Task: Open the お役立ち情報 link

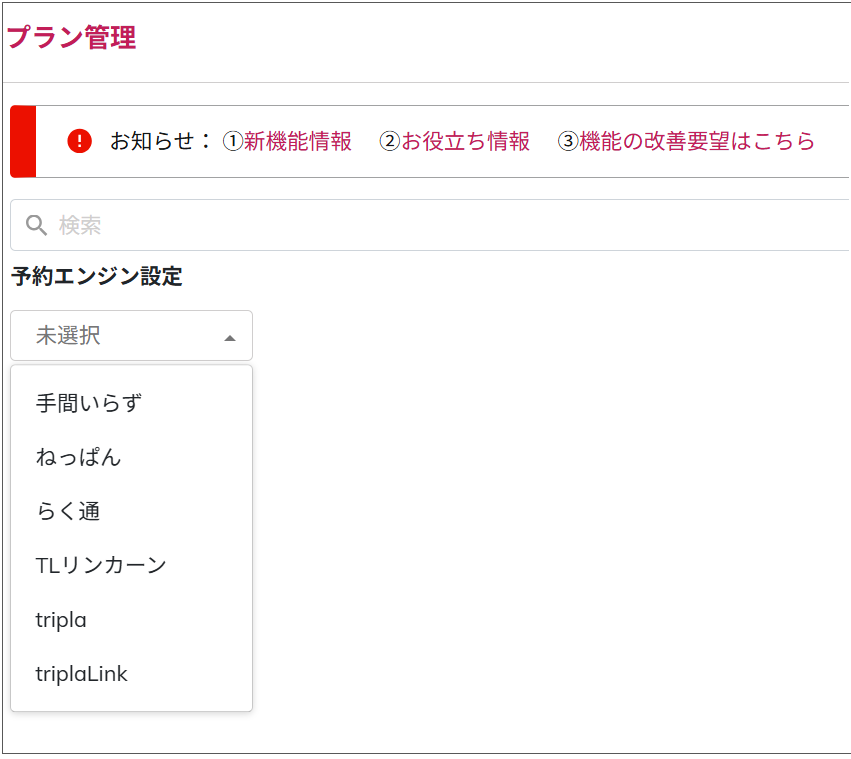Action: click(465, 141)
